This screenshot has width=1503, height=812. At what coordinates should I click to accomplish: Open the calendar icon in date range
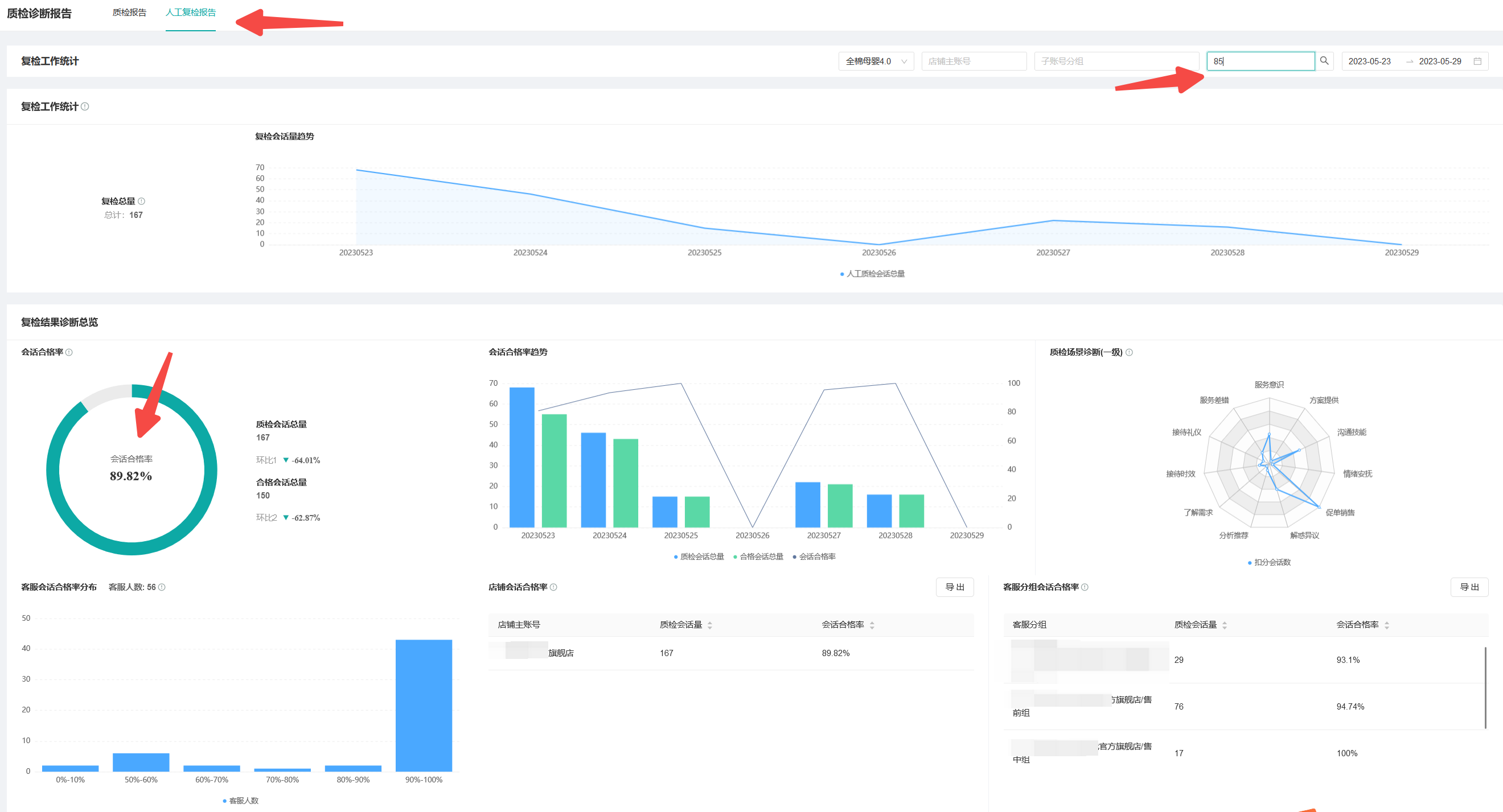pyautogui.click(x=1477, y=61)
